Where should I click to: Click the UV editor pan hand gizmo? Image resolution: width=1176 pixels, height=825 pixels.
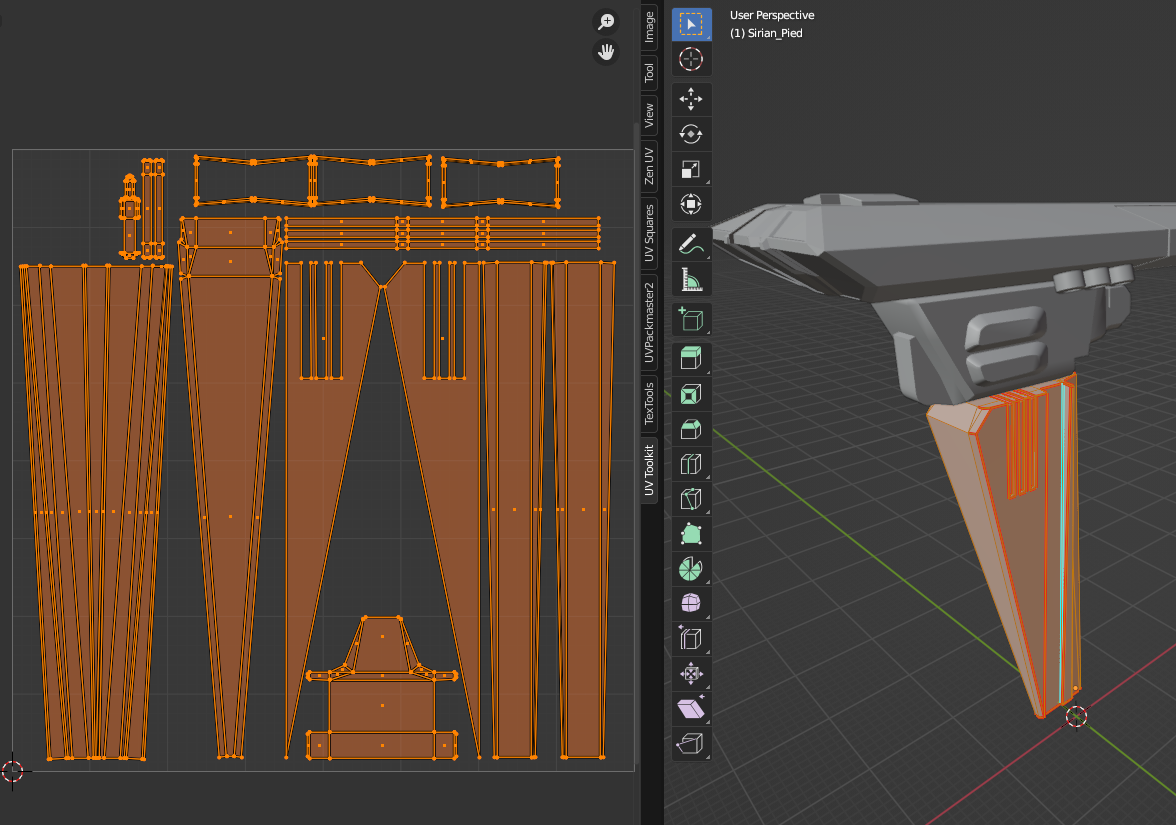click(x=606, y=52)
